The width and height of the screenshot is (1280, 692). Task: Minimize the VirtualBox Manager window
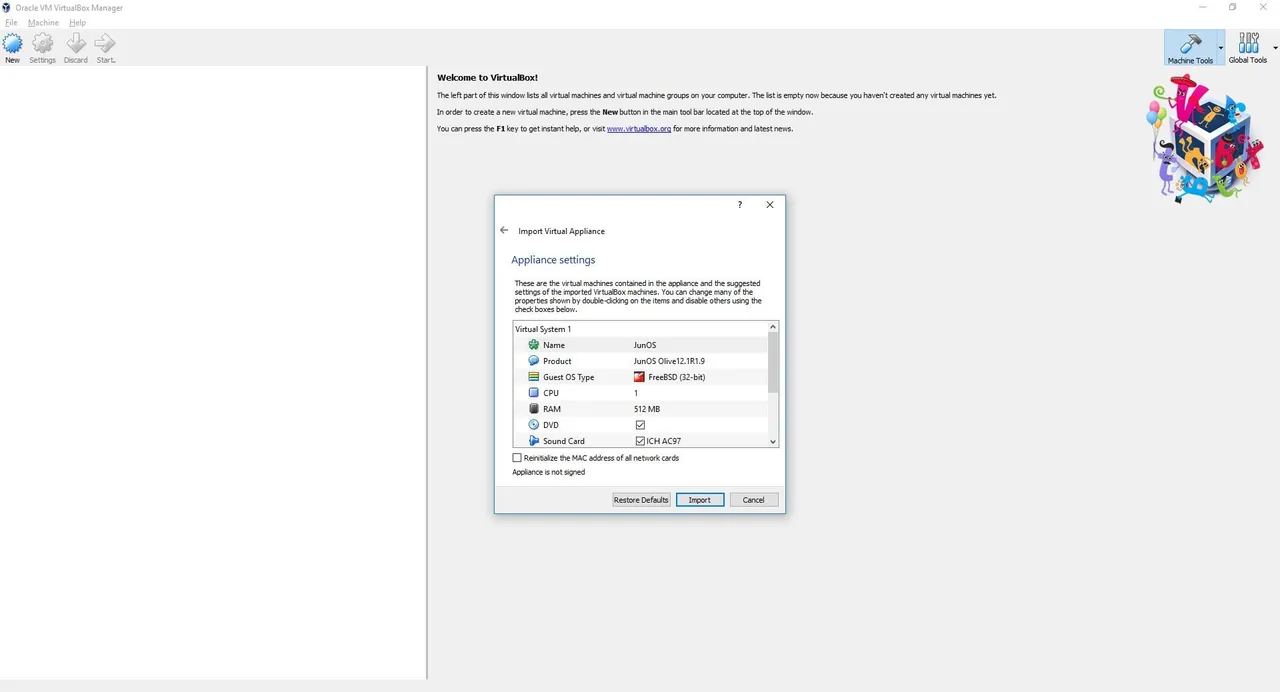coord(1201,7)
